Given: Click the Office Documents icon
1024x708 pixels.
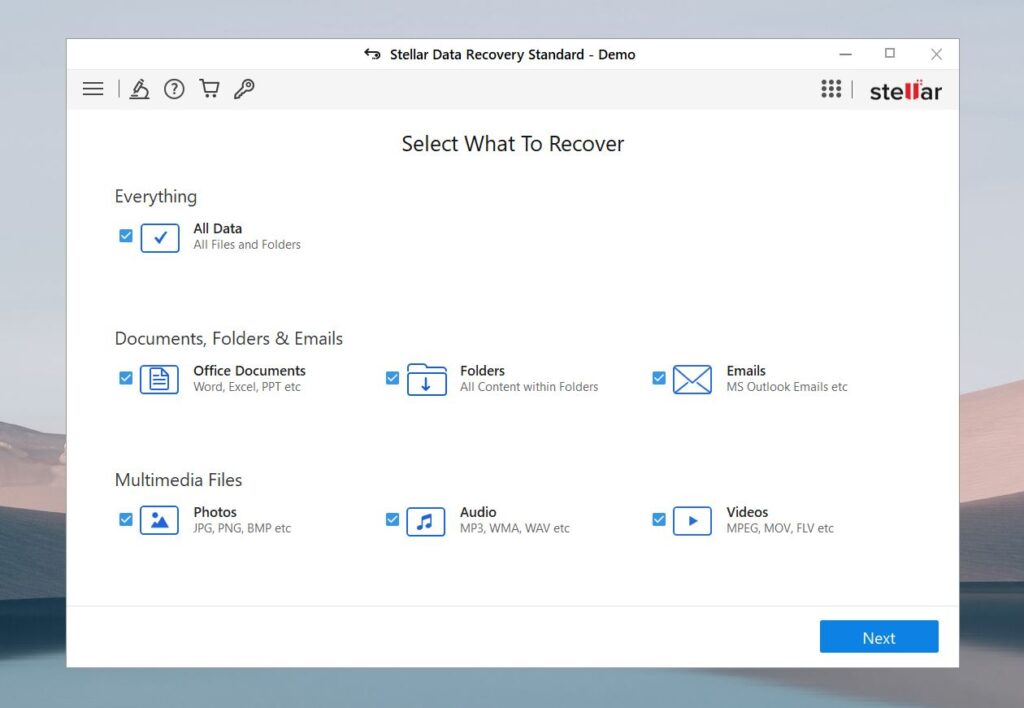Looking at the screenshot, I should point(159,379).
